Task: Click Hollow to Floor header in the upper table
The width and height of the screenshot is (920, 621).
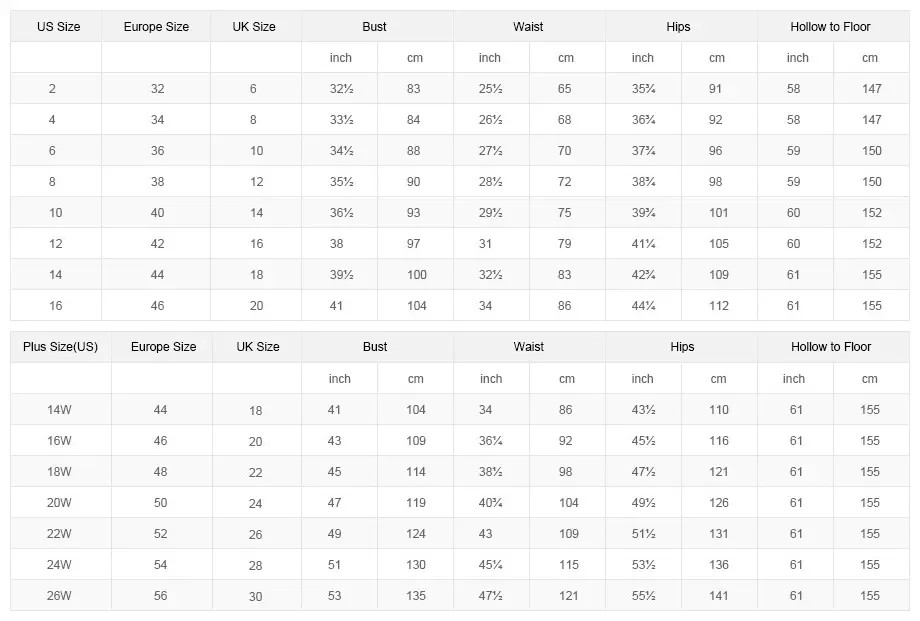Action: [830, 27]
